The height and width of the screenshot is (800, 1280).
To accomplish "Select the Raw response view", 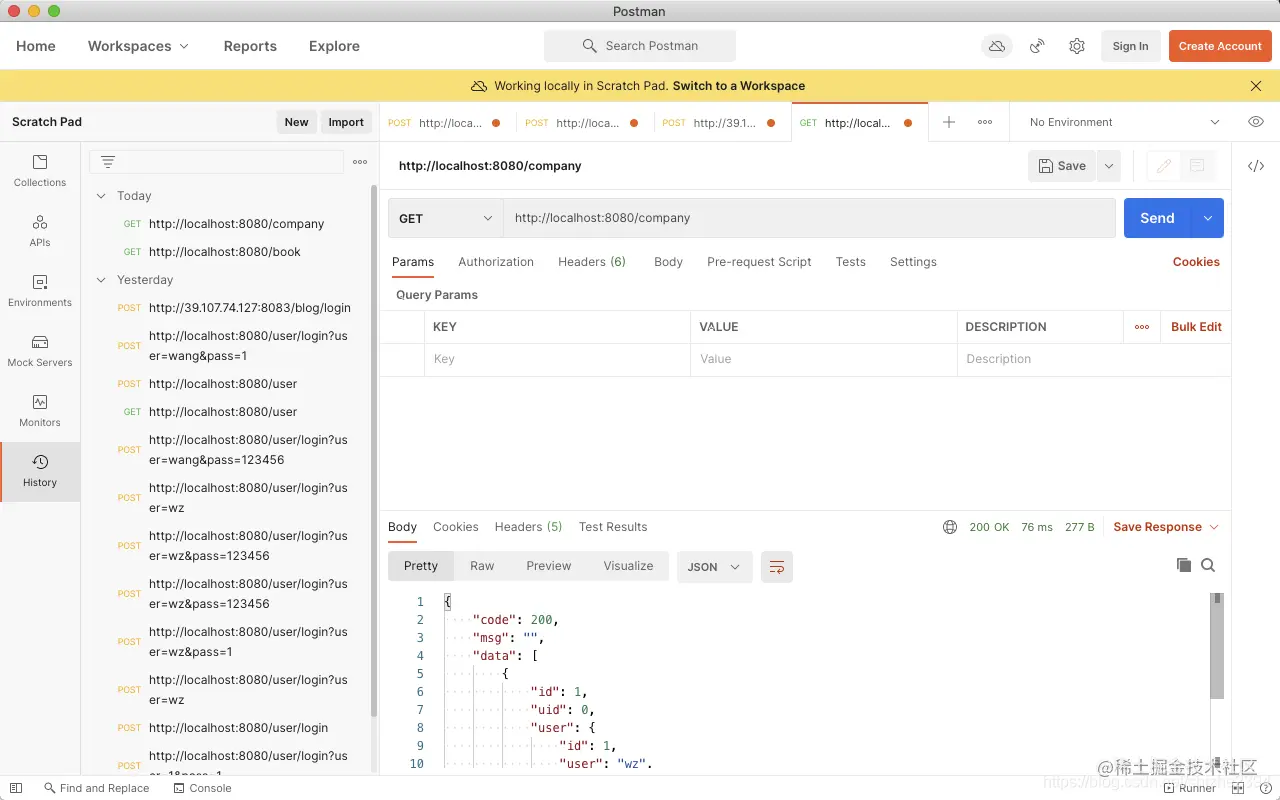I will pyautogui.click(x=482, y=566).
